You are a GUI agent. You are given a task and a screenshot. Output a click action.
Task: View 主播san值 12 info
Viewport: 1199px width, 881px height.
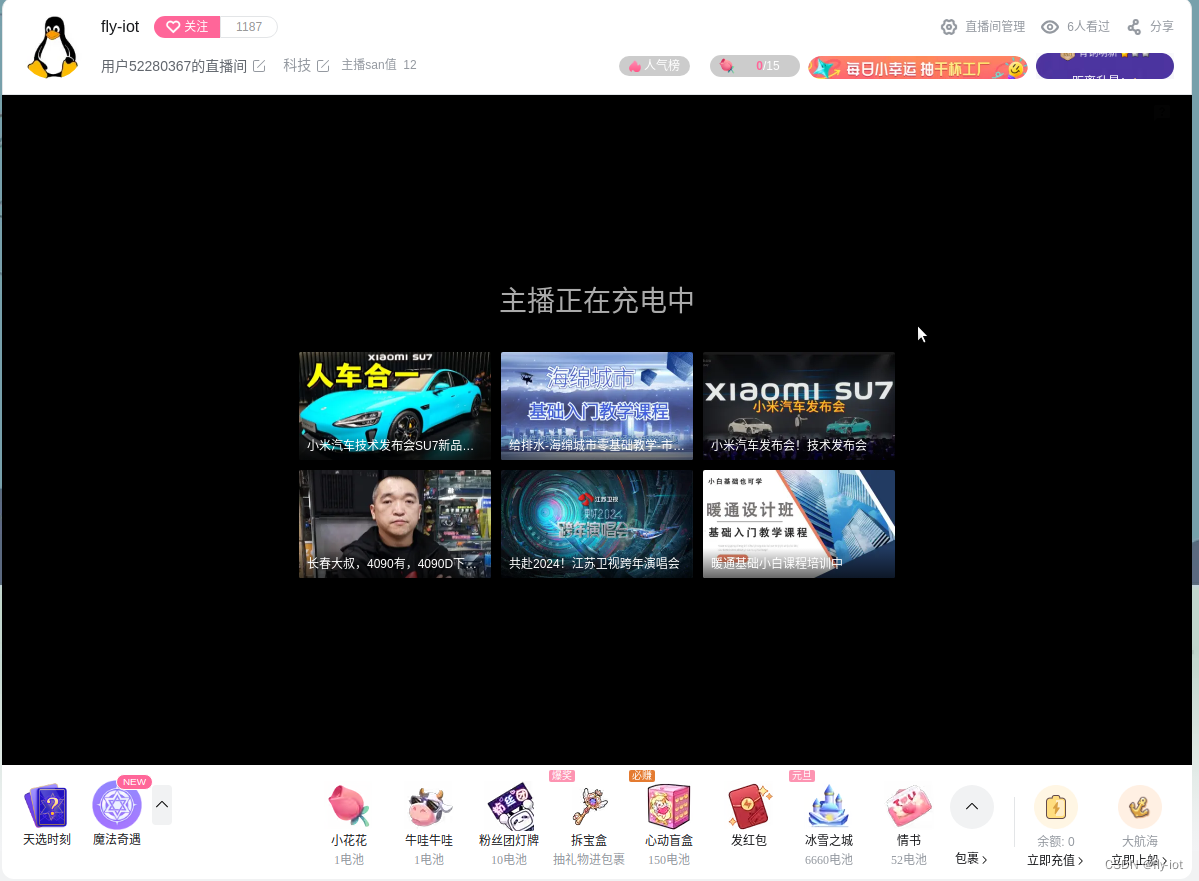[379, 65]
